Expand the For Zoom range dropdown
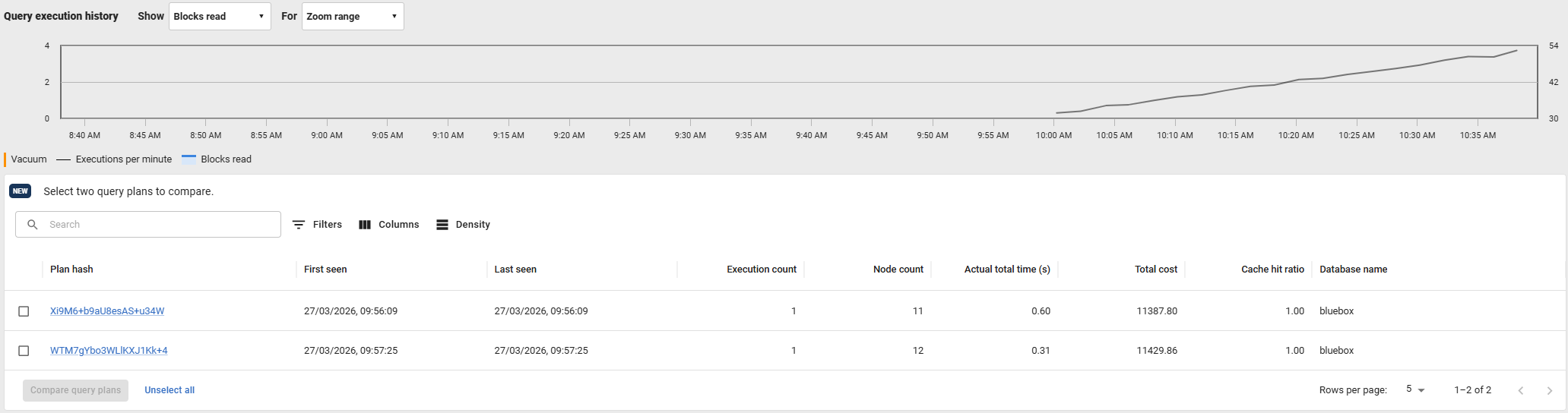Viewport: 1568px width, 413px height. tap(353, 17)
